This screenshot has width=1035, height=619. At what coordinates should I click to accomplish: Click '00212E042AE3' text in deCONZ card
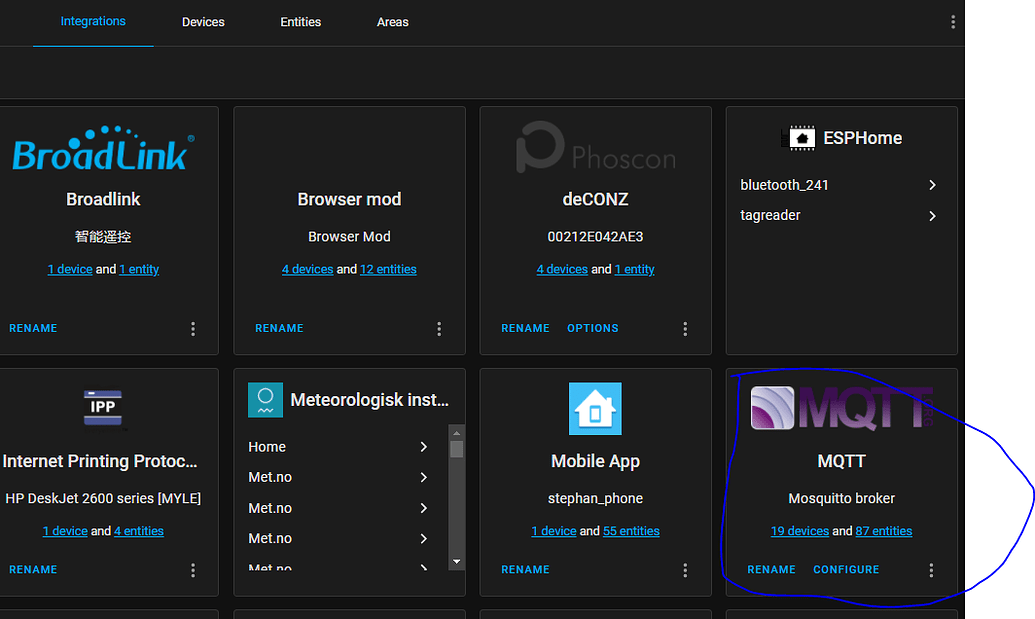(595, 237)
